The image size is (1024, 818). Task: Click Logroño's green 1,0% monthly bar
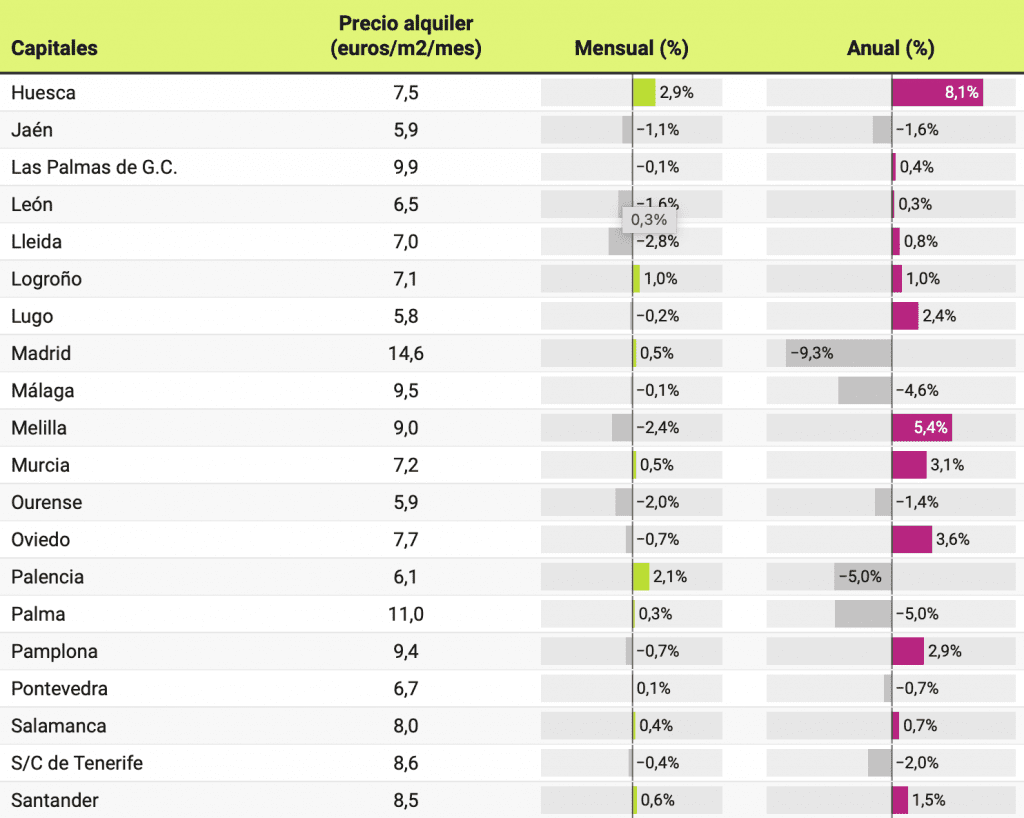point(636,279)
